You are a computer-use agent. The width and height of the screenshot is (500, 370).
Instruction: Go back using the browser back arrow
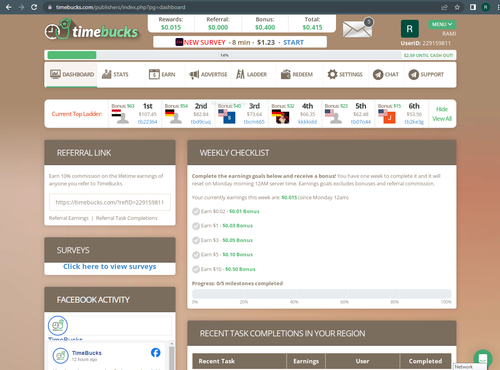pyautogui.click(x=9, y=7)
